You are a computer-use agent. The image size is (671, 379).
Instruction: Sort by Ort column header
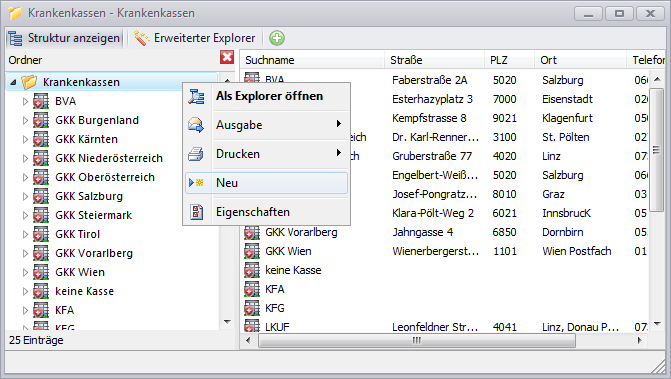coord(581,60)
